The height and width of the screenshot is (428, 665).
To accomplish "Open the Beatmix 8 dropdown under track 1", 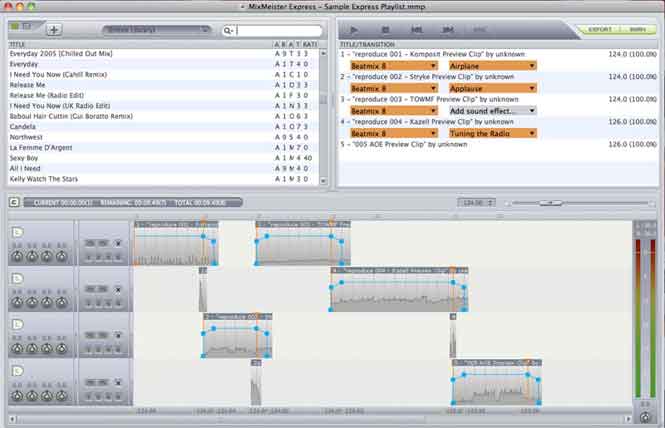I will (x=394, y=66).
